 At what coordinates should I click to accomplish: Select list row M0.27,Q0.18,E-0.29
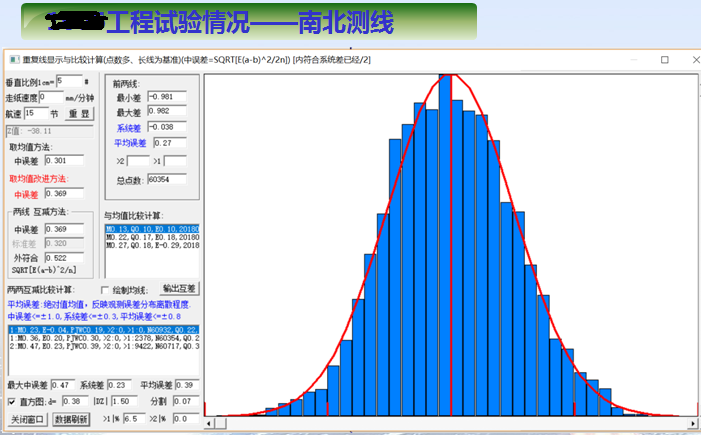point(152,245)
